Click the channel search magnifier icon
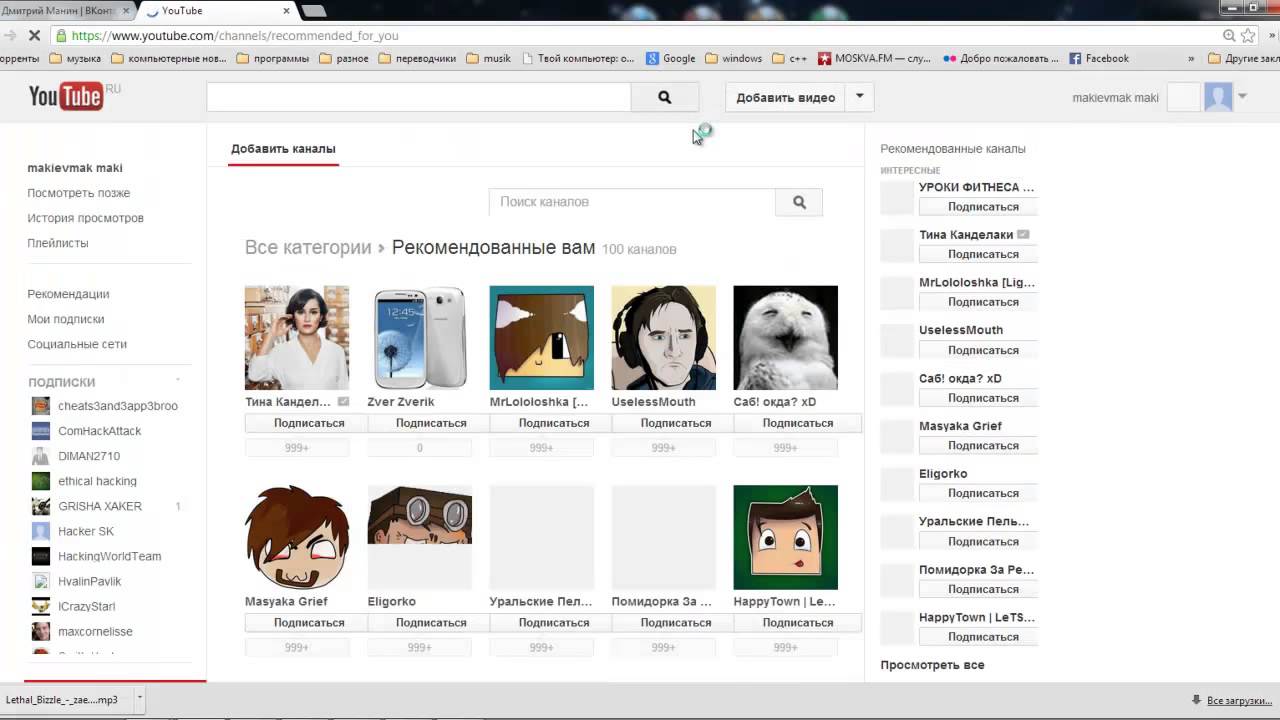The height and width of the screenshot is (720, 1280). [799, 202]
